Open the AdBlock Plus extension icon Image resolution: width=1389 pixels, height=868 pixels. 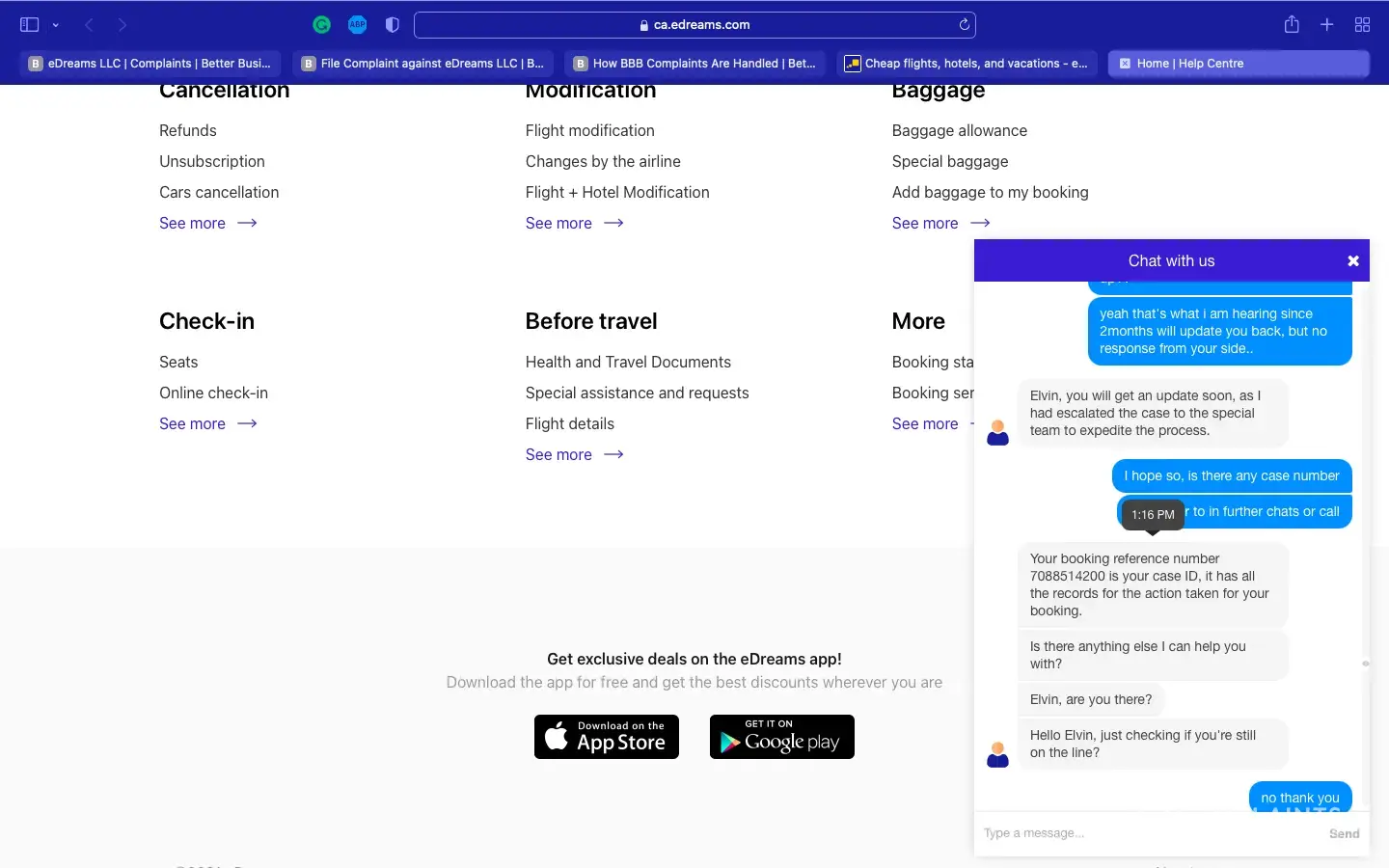click(357, 25)
